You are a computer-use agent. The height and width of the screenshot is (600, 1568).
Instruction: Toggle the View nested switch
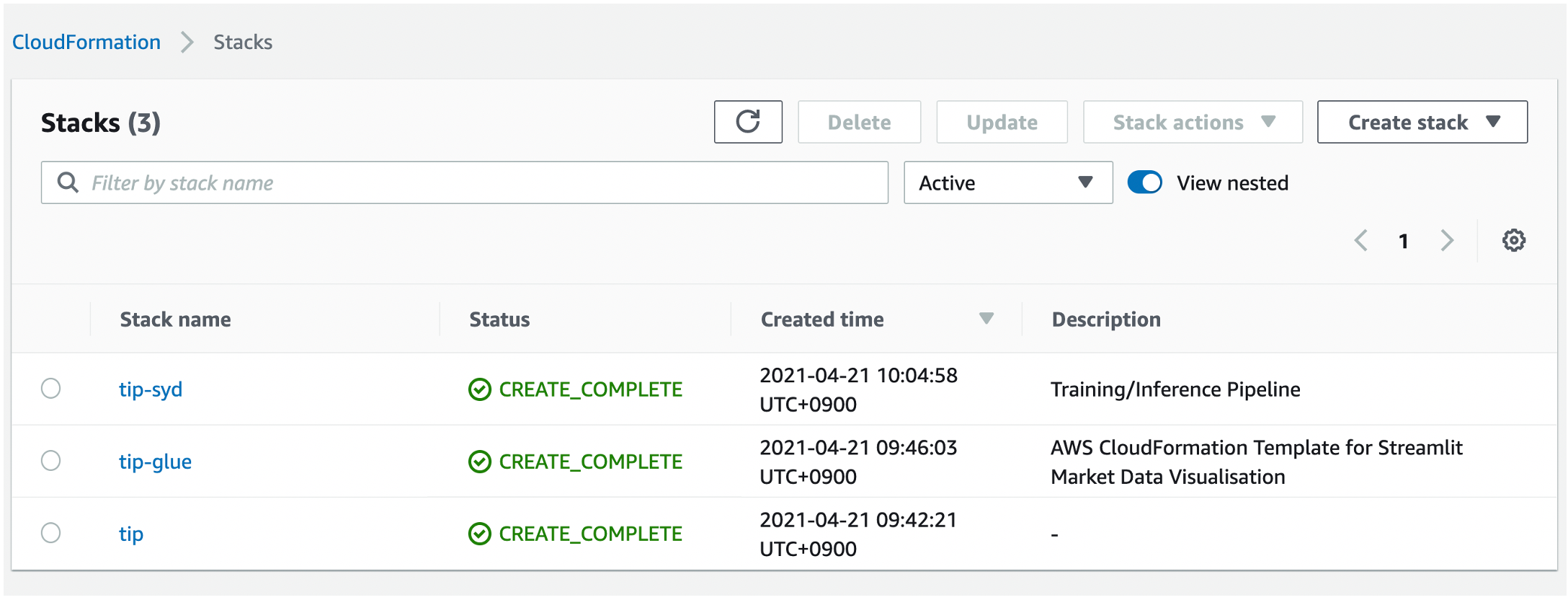[1144, 182]
